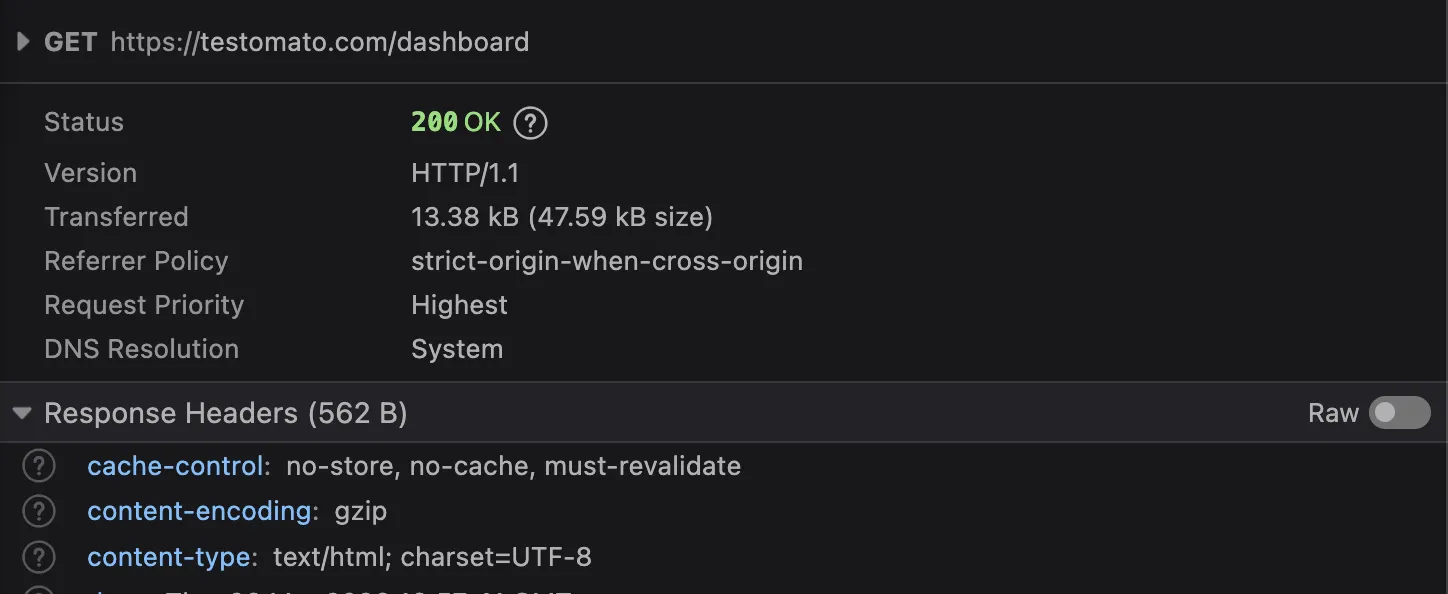The width and height of the screenshot is (1448, 594).
Task: Click the System DNS Resolution value
Action: click(457, 348)
